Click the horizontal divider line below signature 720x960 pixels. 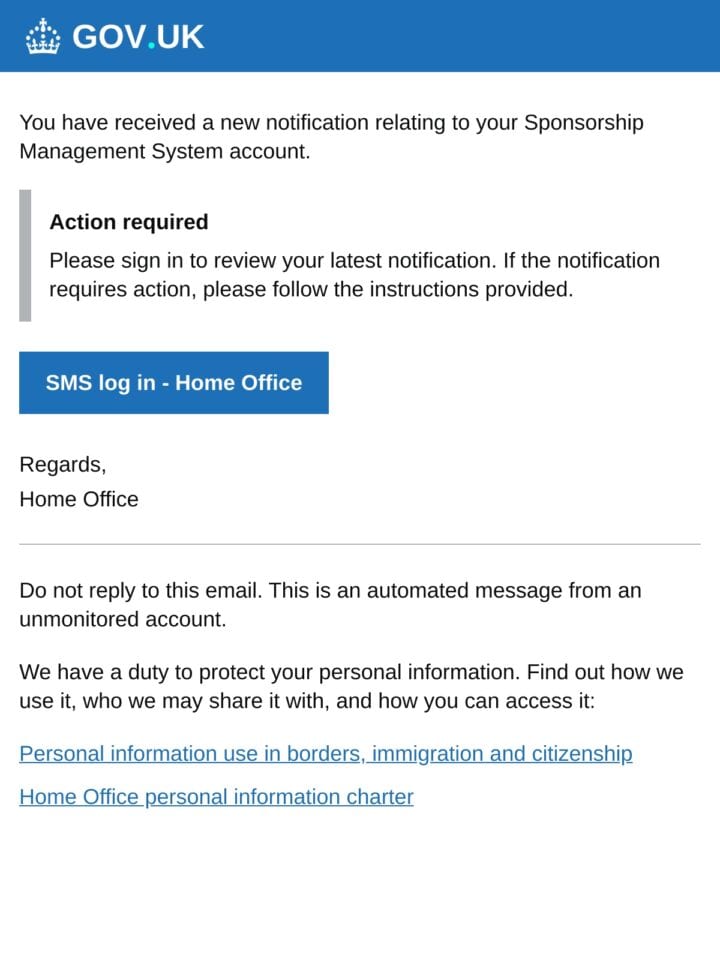click(x=359, y=544)
